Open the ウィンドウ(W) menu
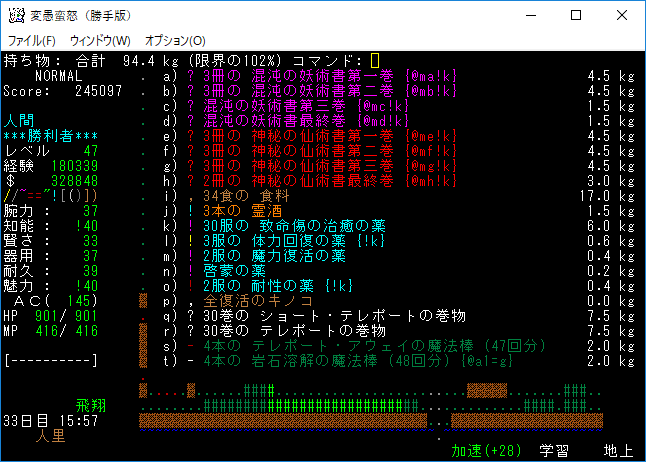646x462 pixels. click(x=100, y=40)
